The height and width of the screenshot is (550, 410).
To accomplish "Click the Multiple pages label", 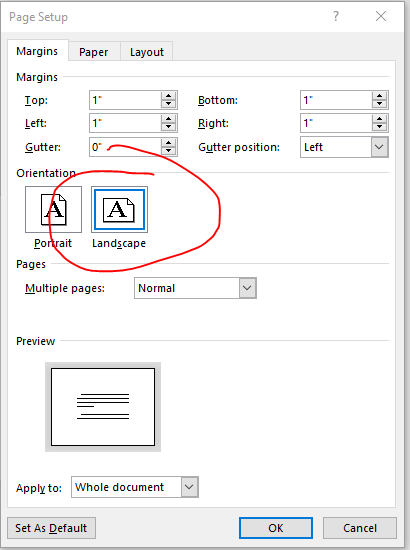I will tap(65, 288).
